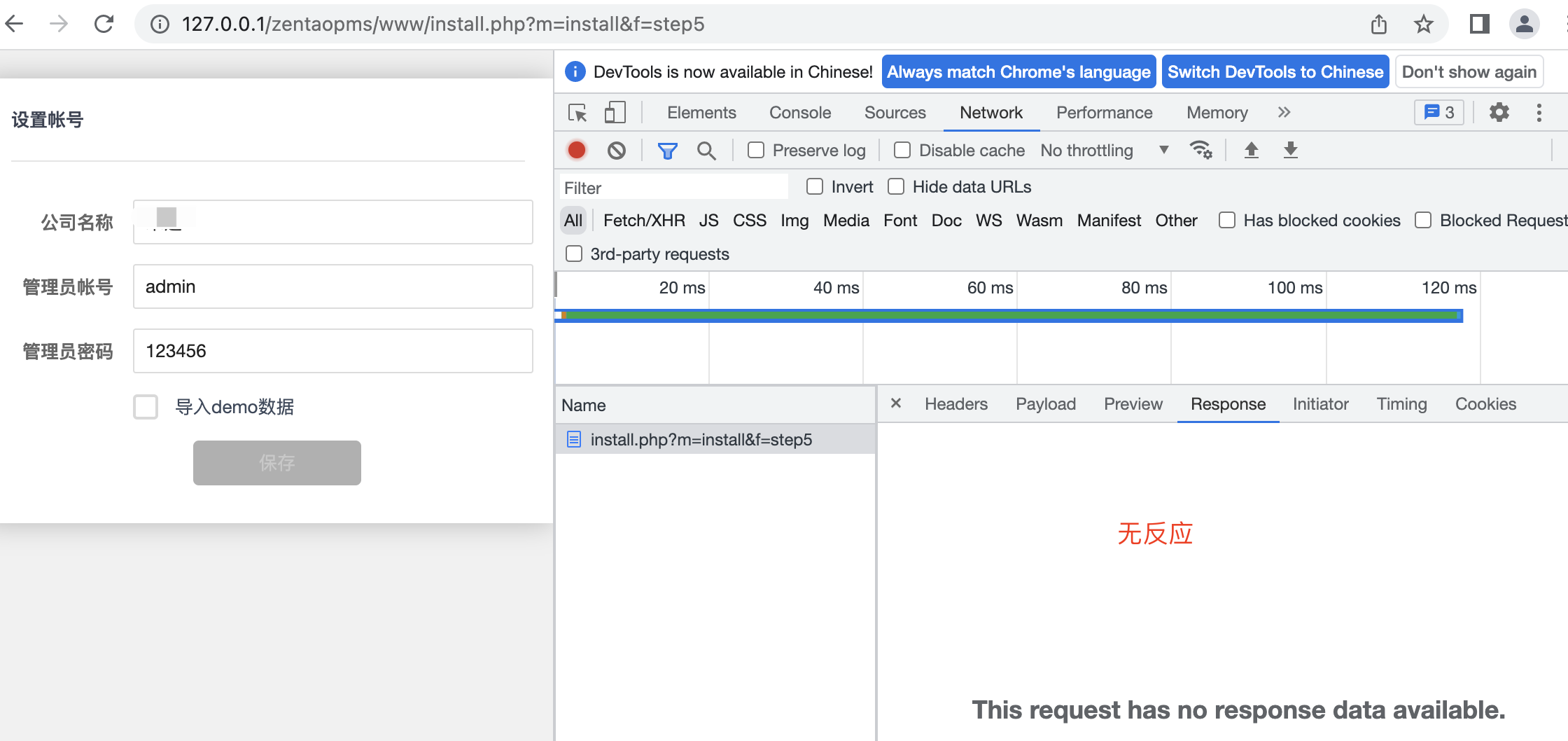Expand more DevTools tabs chevron
1568x741 pixels.
pos(1284,113)
